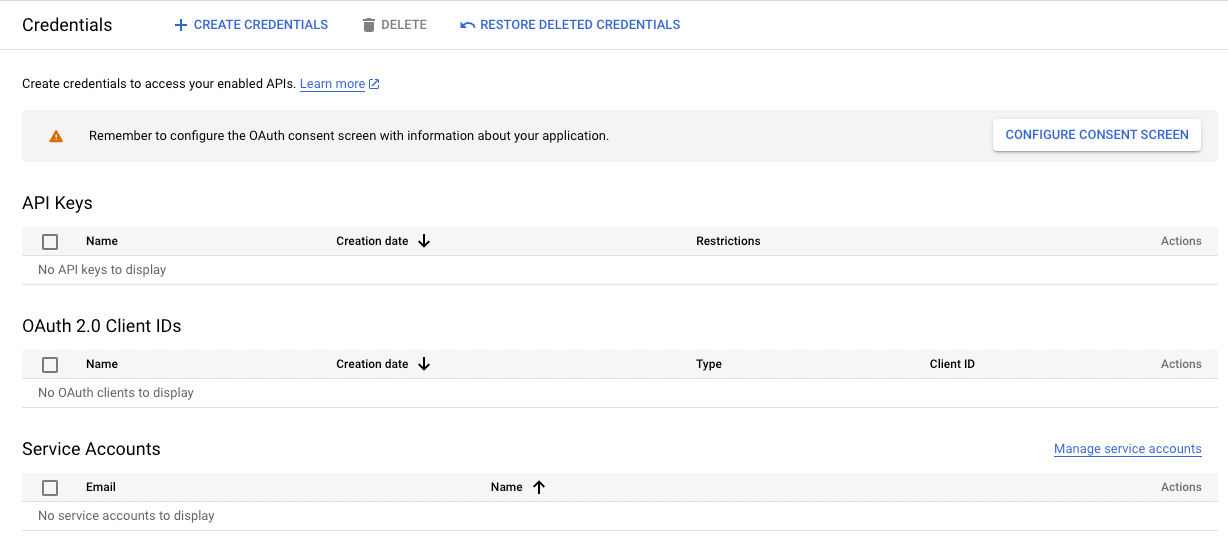Click the trash can Delete icon
1228x541 pixels.
pos(369,25)
